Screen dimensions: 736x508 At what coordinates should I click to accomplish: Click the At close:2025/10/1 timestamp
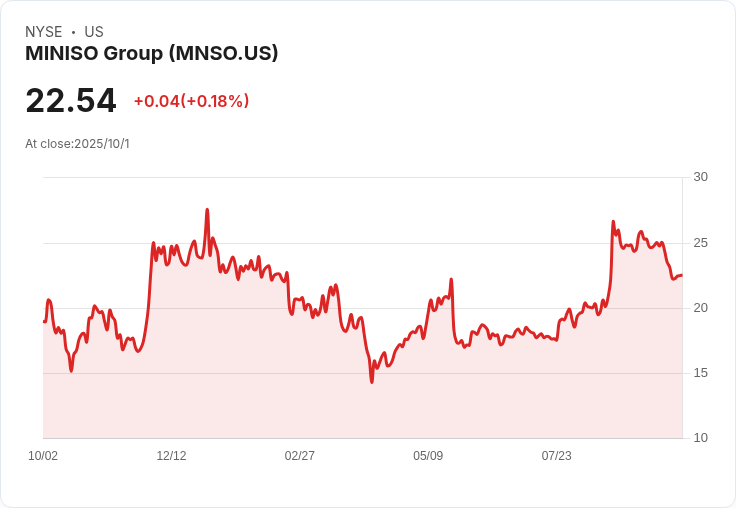click(77, 144)
